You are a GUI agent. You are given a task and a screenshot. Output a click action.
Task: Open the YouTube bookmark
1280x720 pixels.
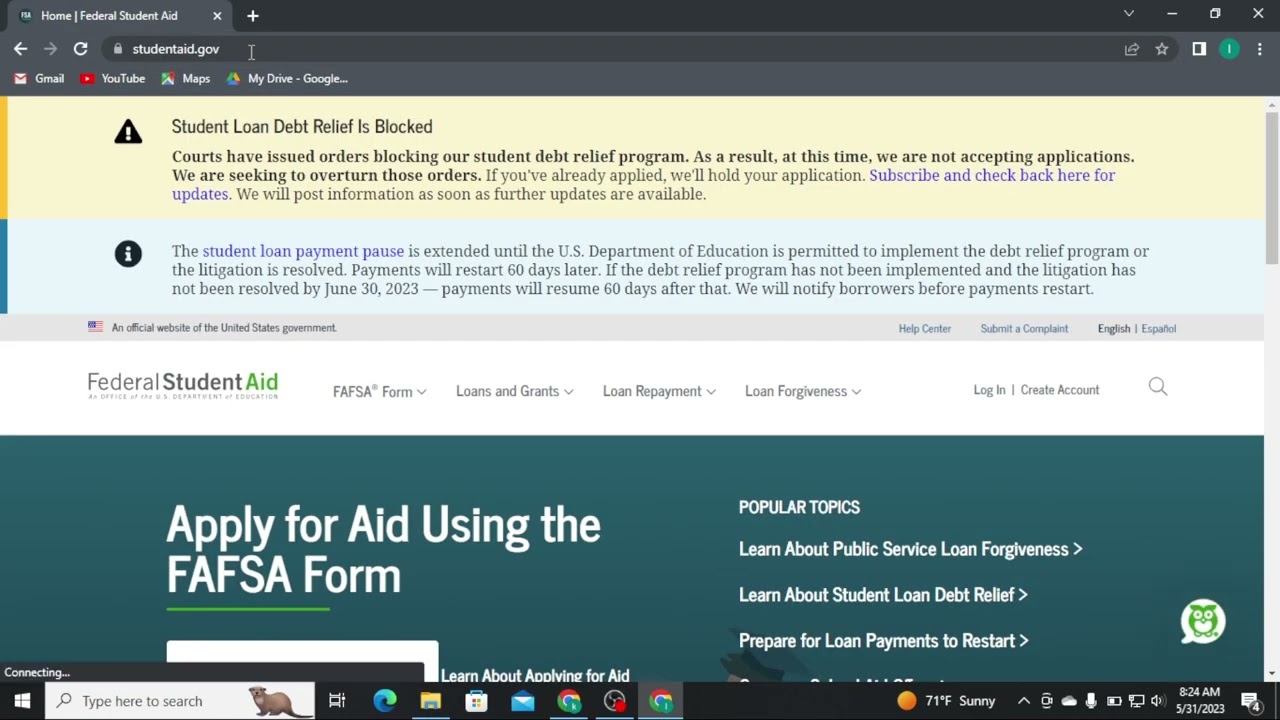[x=112, y=79]
